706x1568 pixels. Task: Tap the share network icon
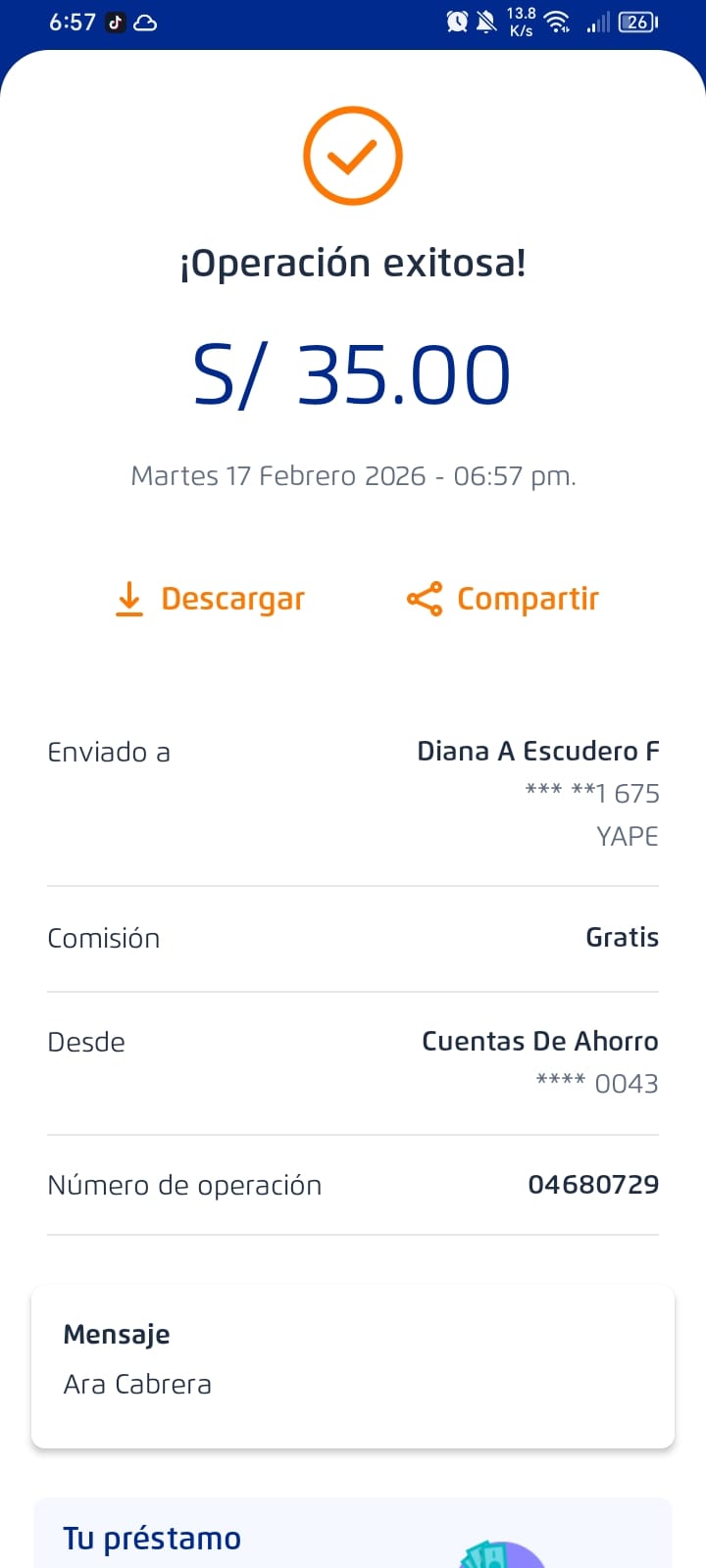pyautogui.click(x=425, y=599)
